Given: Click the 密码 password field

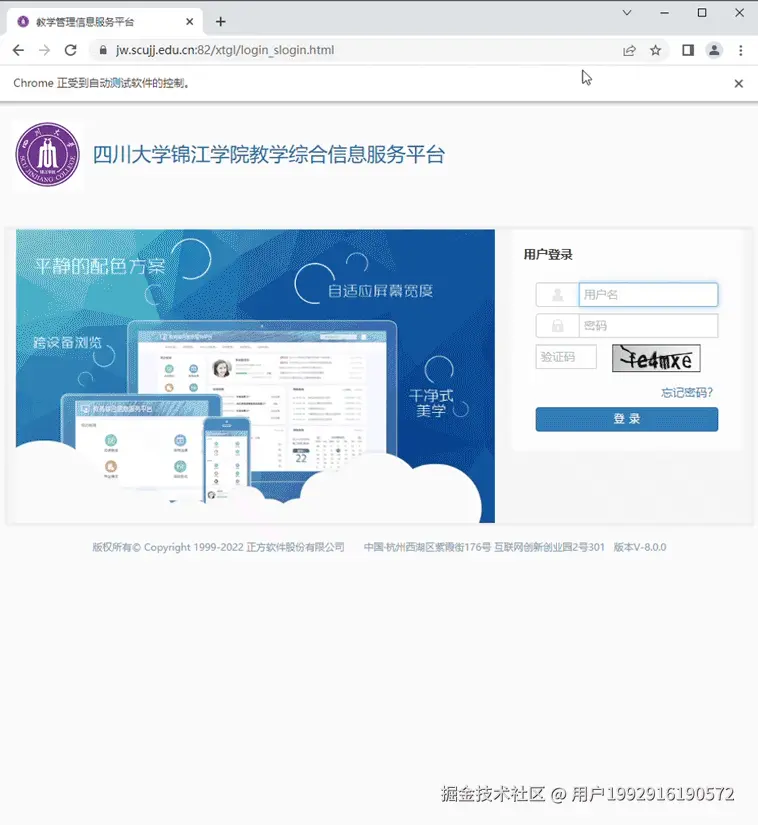Looking at the screenshot, I should pyautogui.click(x=648, y=326).
